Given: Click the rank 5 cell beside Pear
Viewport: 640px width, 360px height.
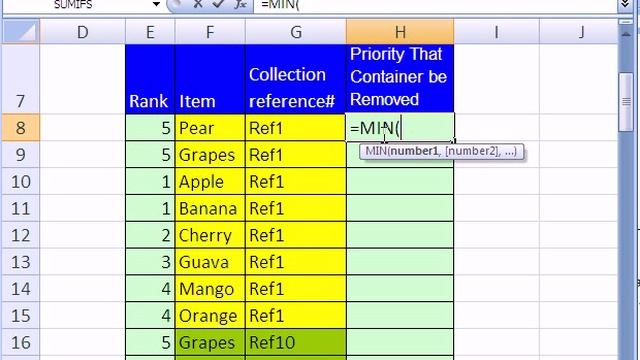Looking at the screenshot, I should coord(150,128).
